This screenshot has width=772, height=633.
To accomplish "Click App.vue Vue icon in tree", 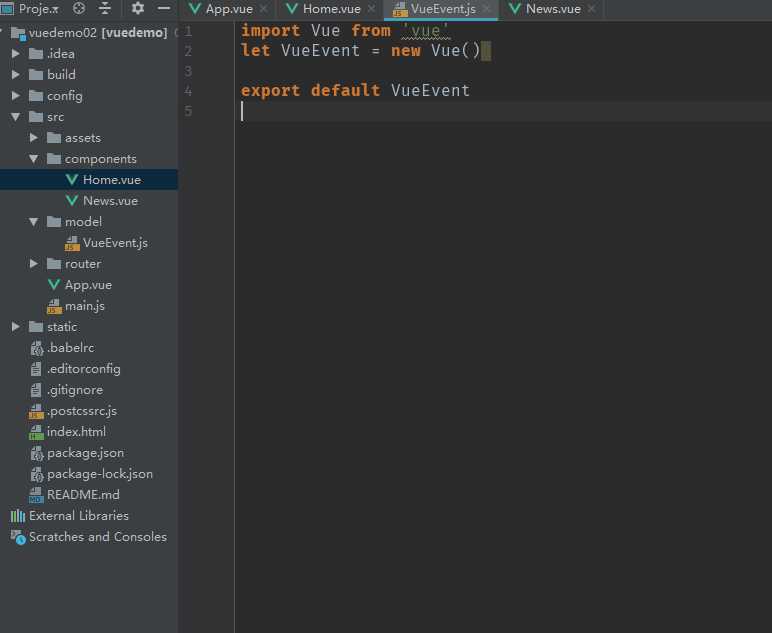I will [54, 285].
